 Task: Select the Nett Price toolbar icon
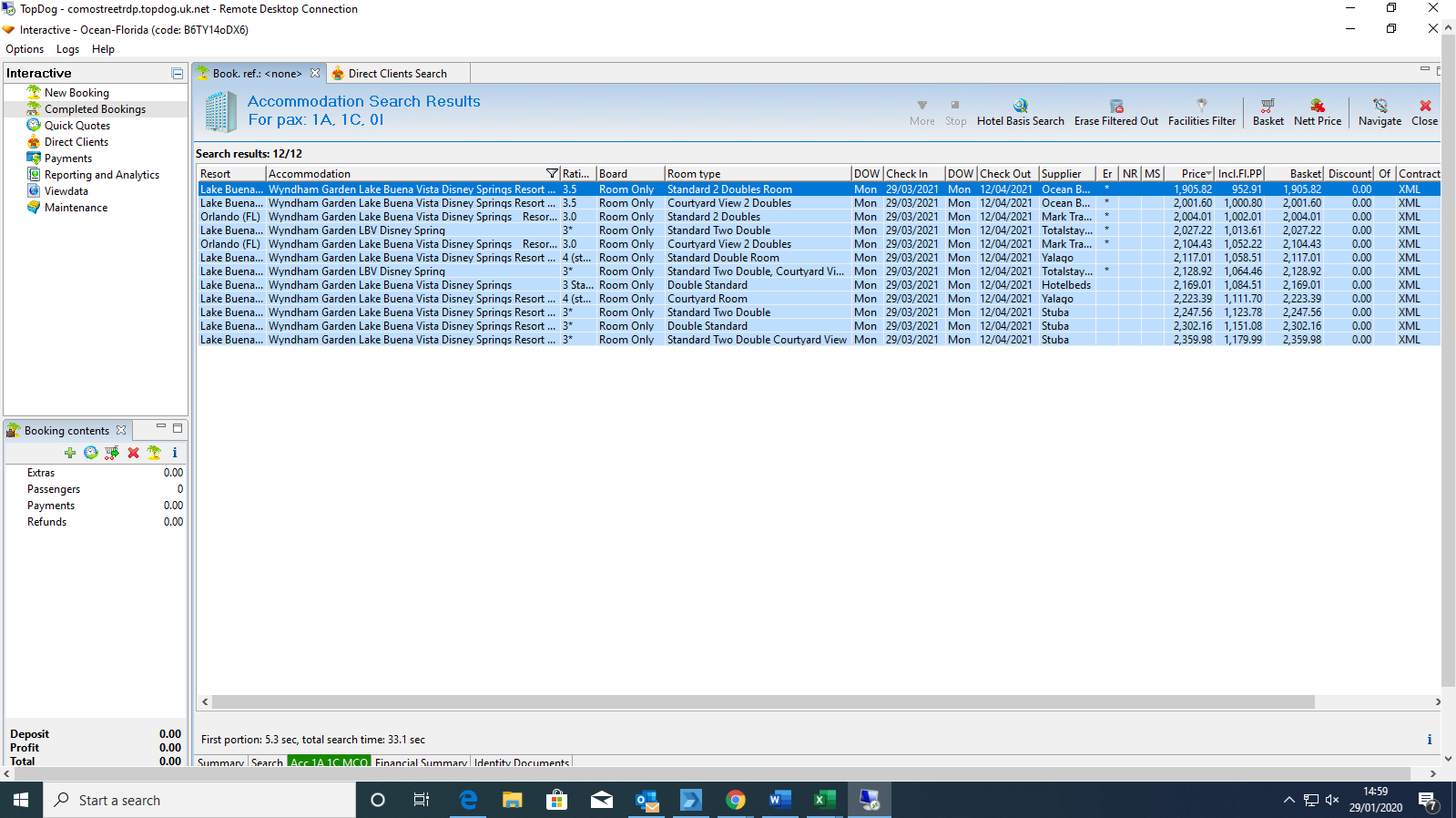1318,106
